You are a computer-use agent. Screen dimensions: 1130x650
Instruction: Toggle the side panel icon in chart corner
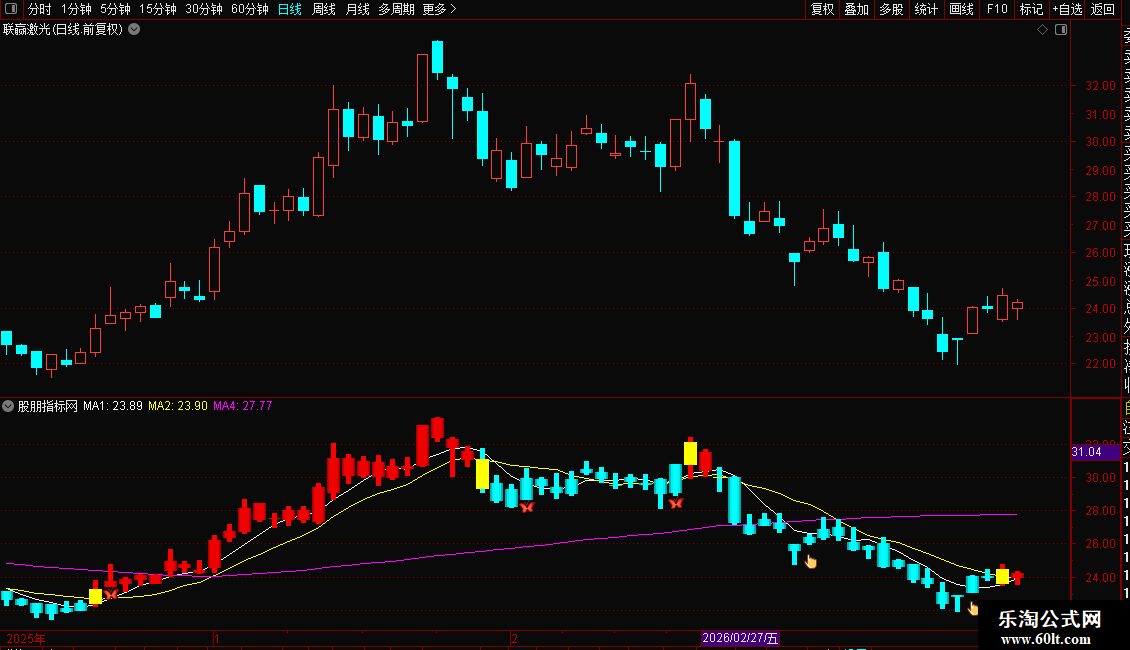[x=1061, y=30]
